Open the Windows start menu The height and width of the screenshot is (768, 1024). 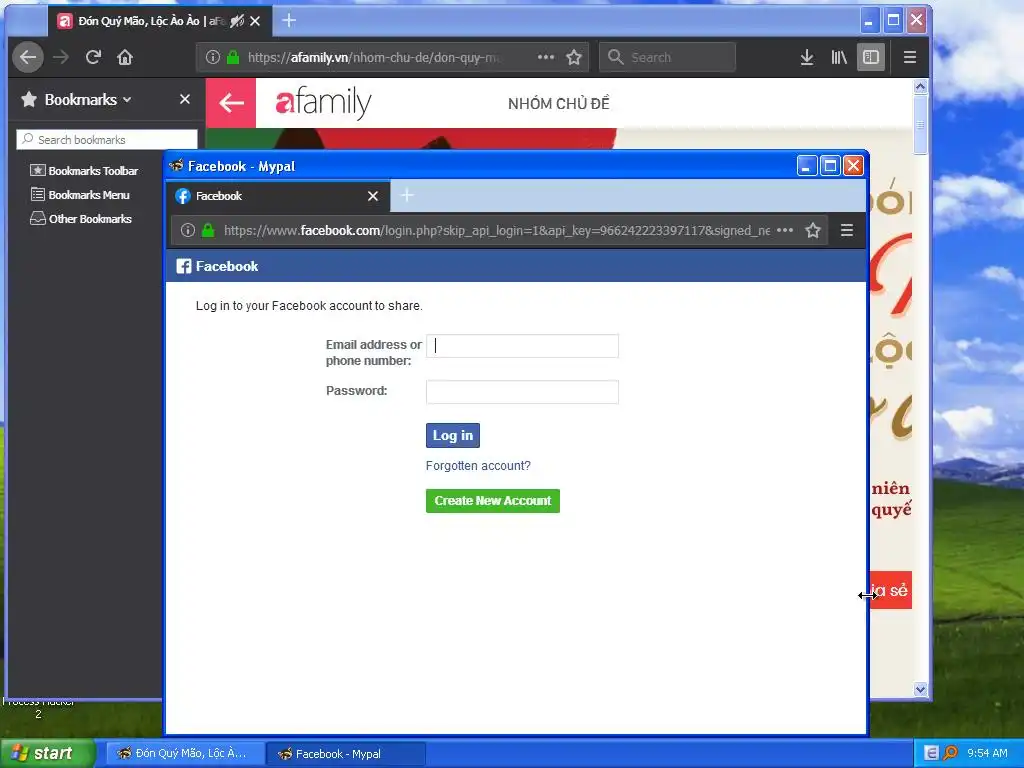[48, 754]
